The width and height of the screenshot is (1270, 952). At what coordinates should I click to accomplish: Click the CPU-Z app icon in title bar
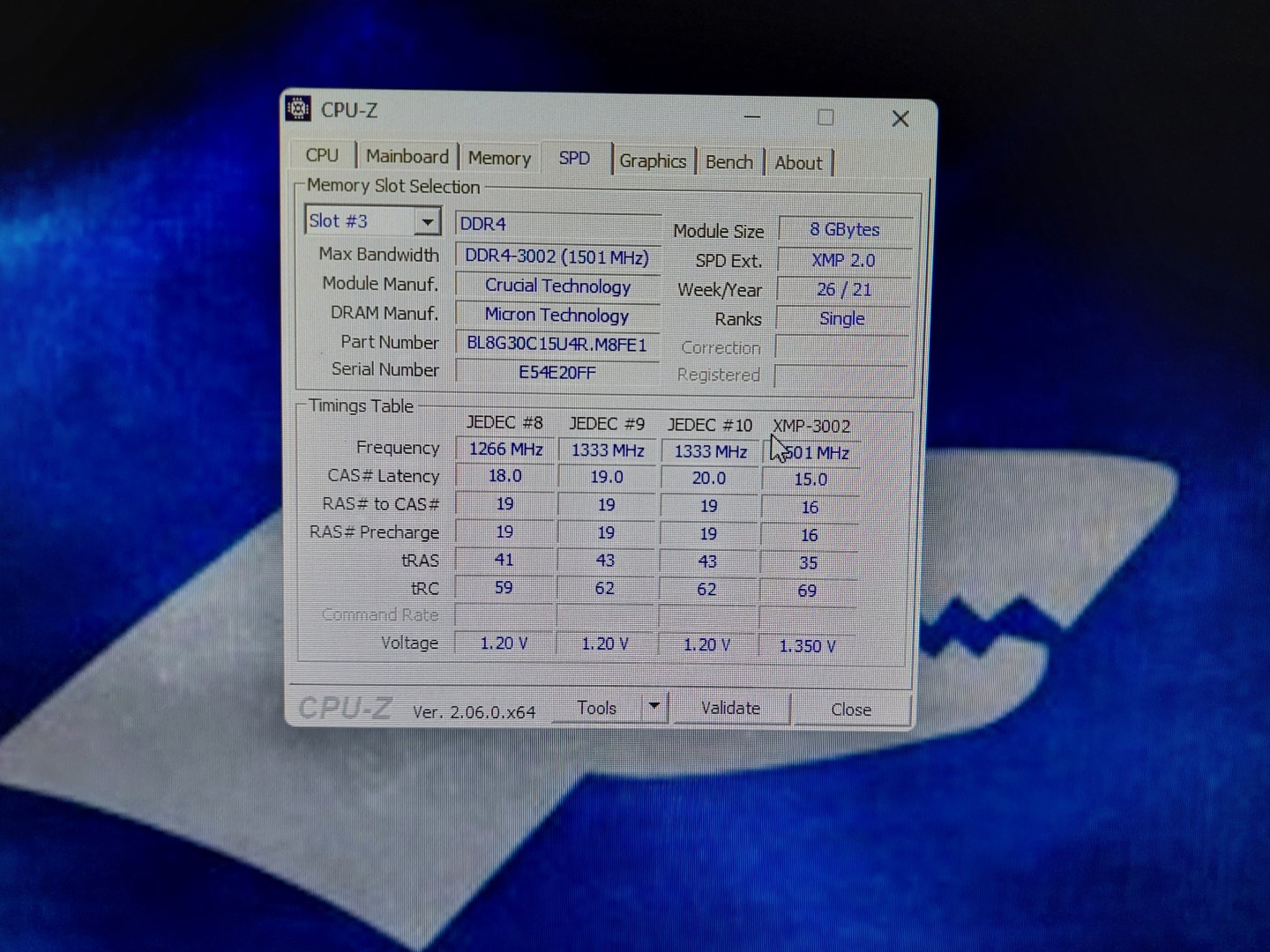pyautogui.click(x=298, y=108)
